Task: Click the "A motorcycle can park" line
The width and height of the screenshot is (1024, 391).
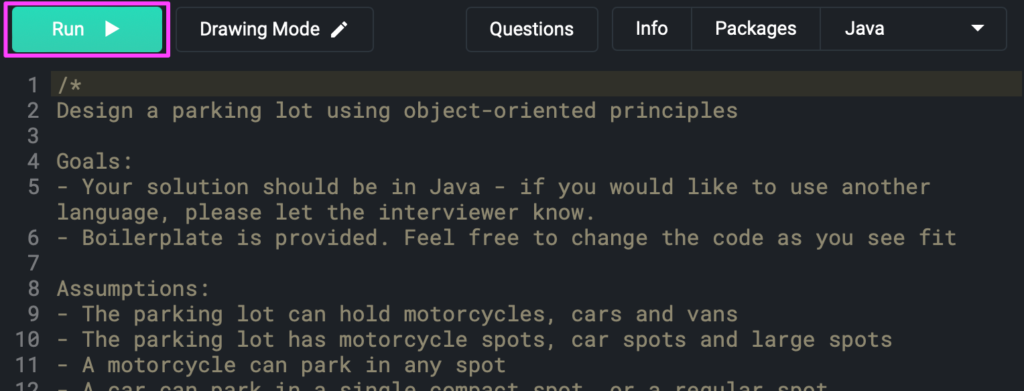Action: (281, 365)
